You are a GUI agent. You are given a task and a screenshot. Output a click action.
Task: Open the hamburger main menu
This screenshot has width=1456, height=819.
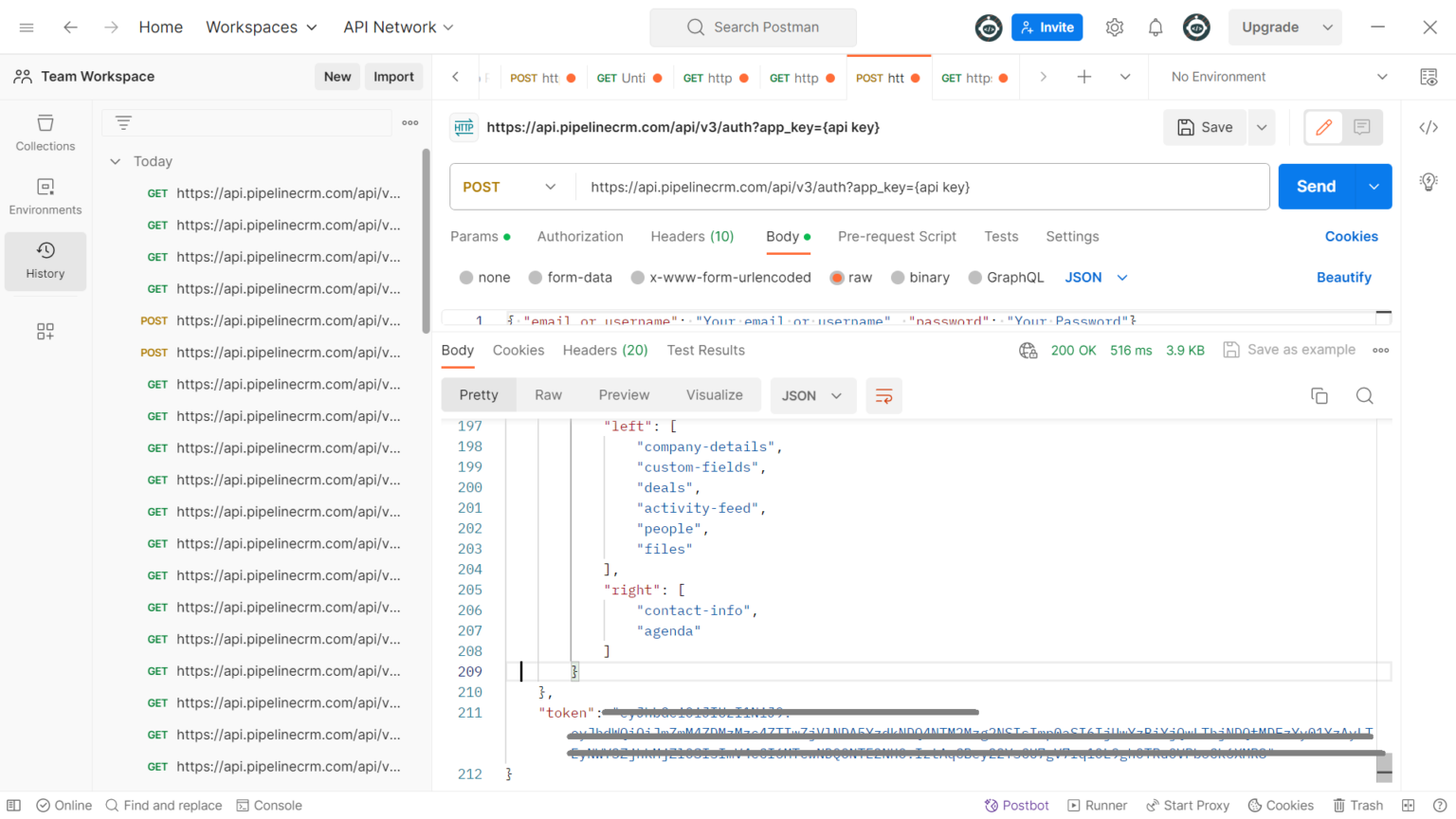(x=27, y=27)
